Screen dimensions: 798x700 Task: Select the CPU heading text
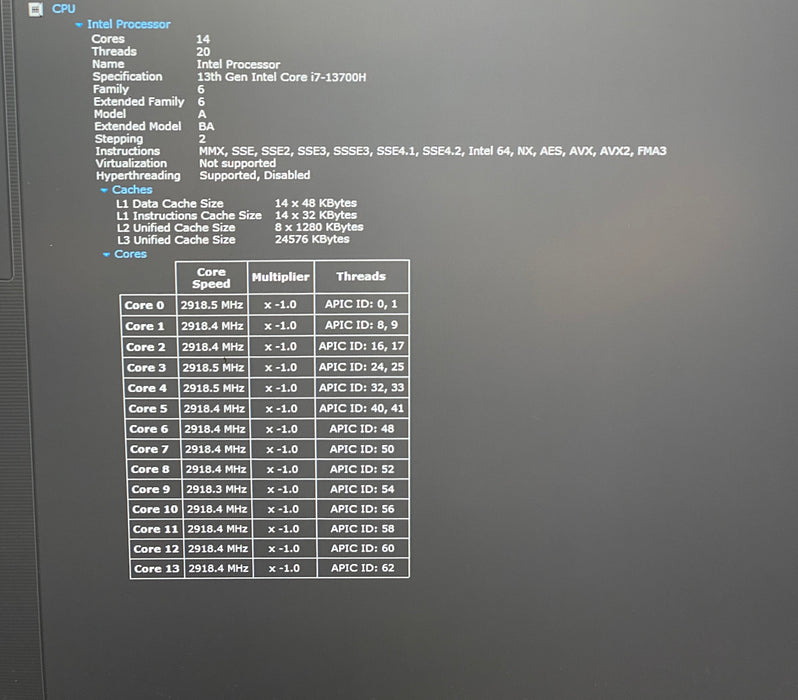64,9
